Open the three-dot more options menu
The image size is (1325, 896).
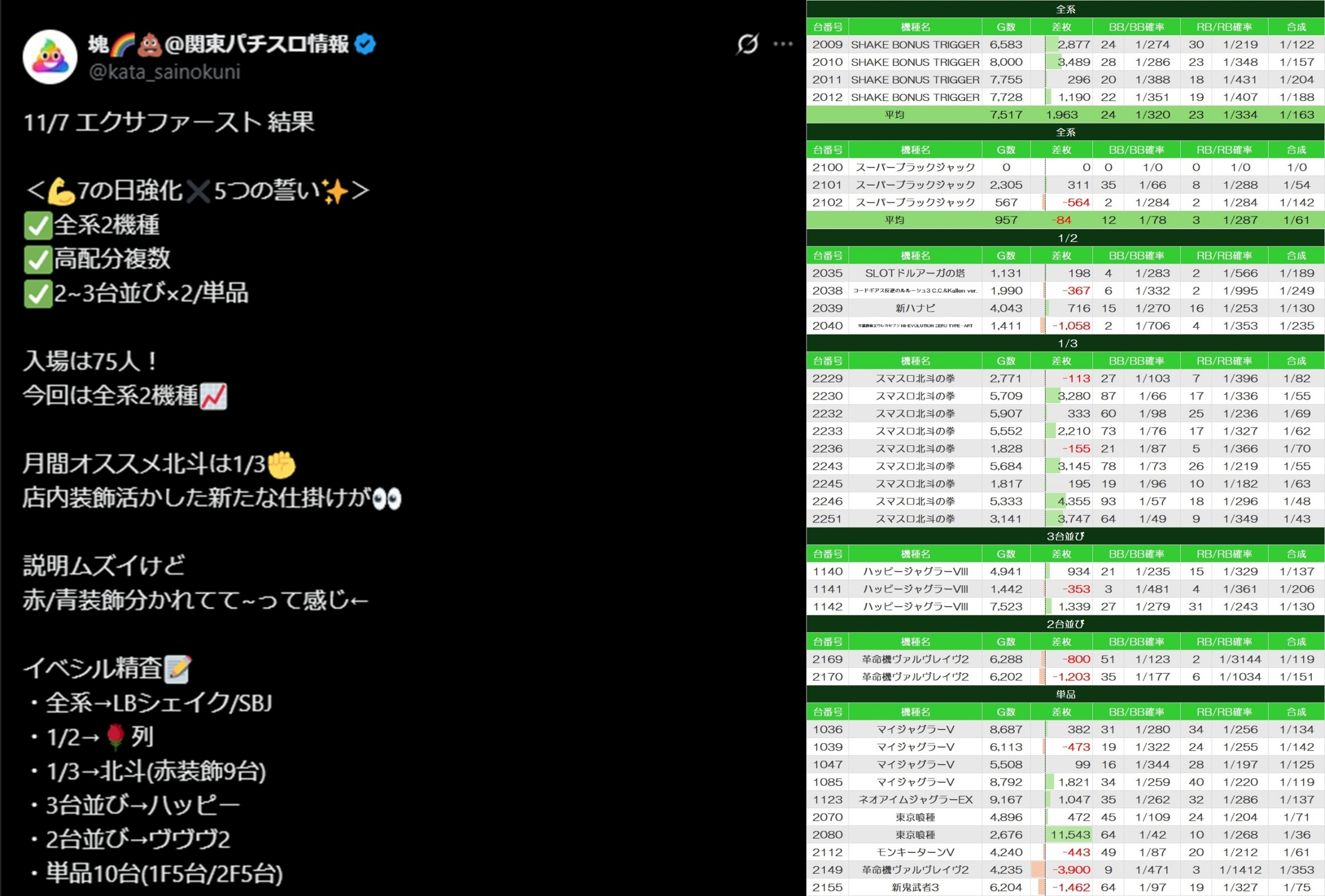coord(783,44)
